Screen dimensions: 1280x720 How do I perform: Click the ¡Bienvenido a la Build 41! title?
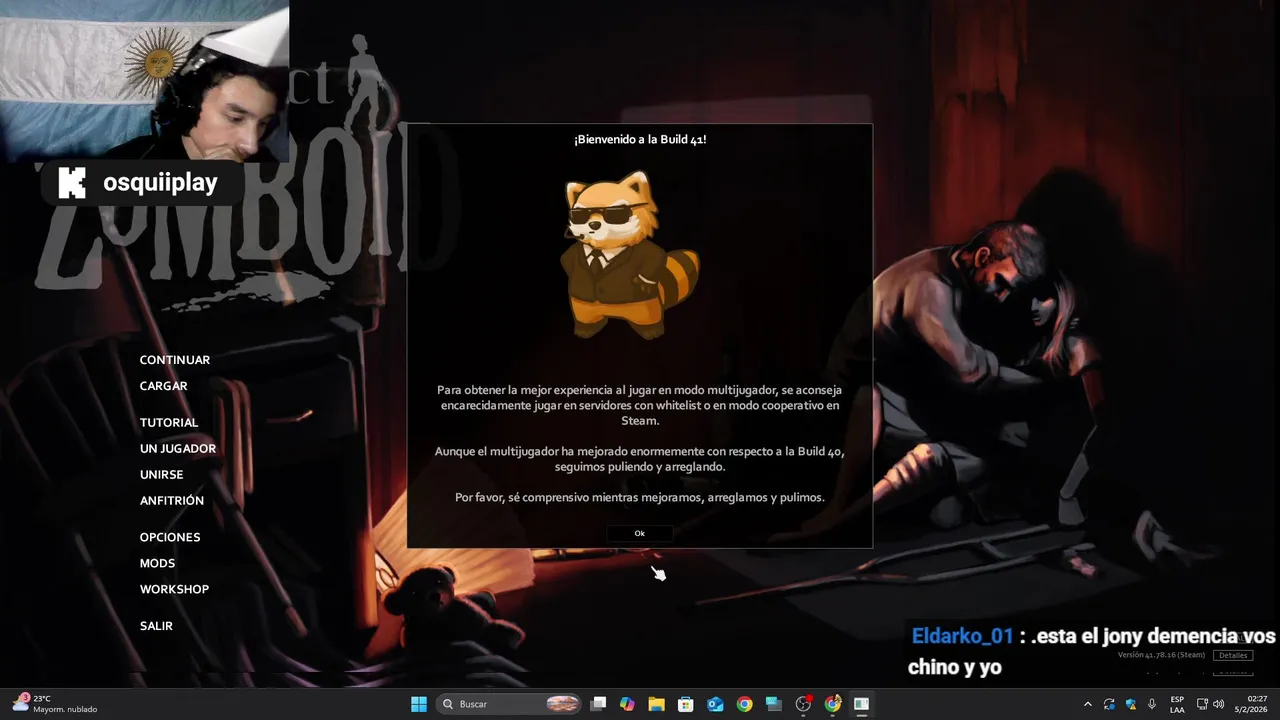(x=640, y=140)
